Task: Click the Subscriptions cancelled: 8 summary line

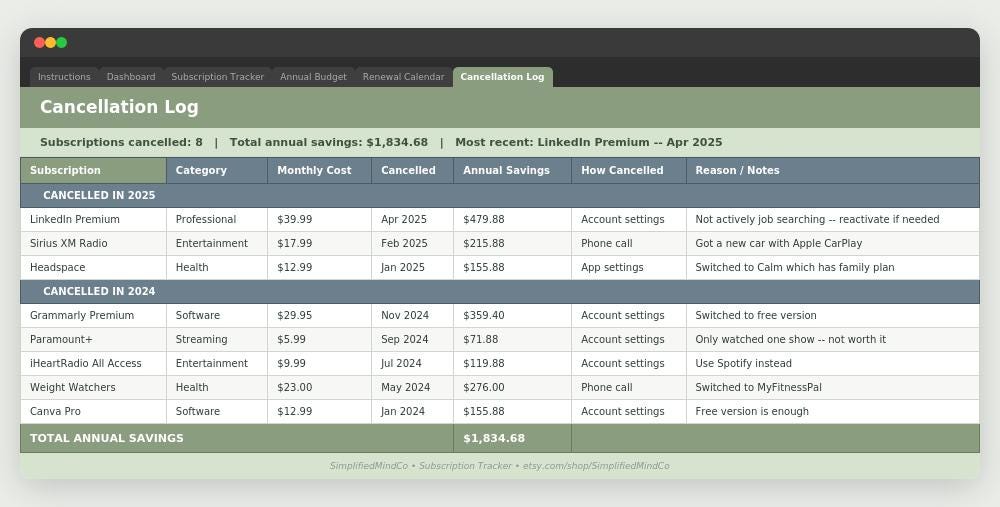Action: pos(121,142)
